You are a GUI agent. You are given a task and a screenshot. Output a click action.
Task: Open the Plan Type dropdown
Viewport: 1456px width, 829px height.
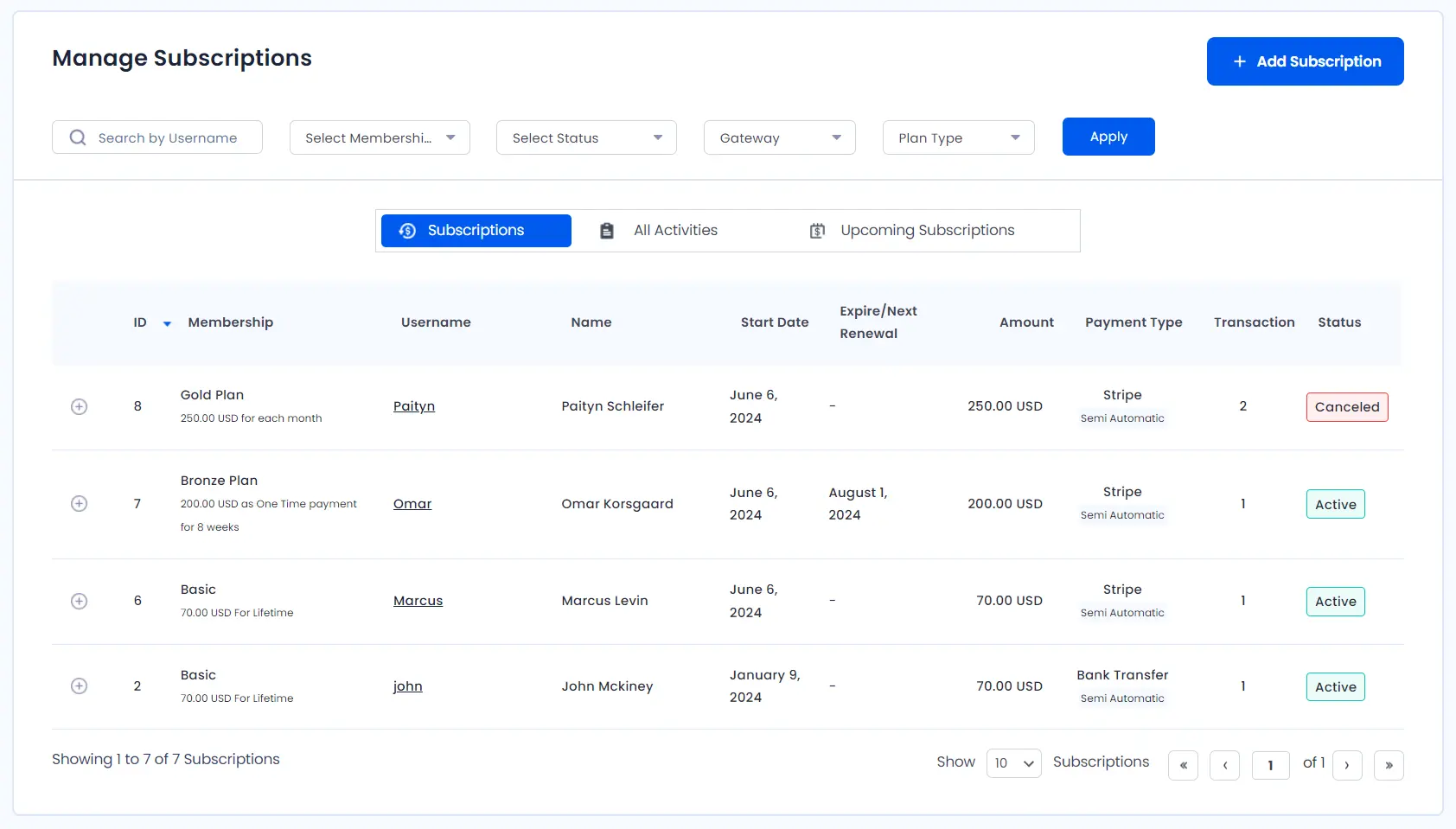[x=959, y=137]
